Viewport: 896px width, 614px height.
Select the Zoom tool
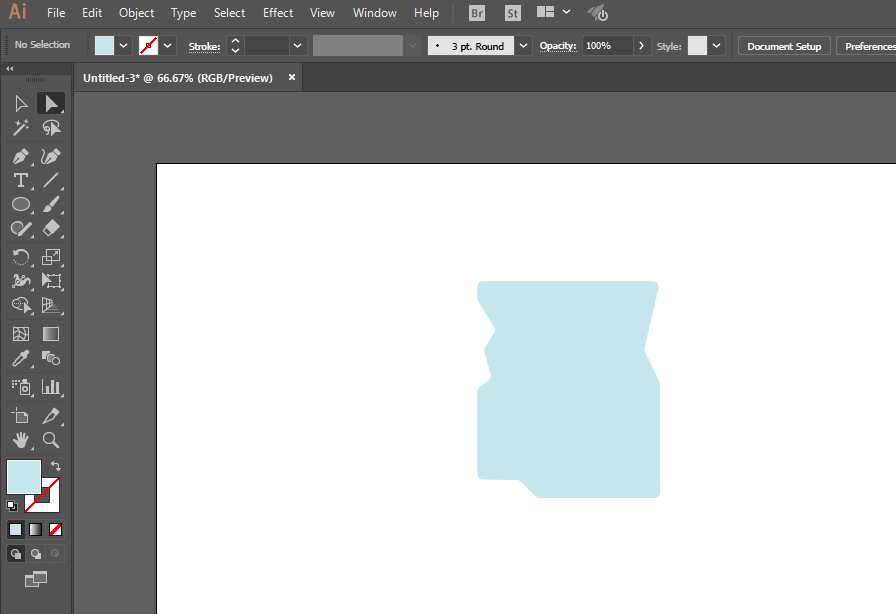[x=51, y=440]
